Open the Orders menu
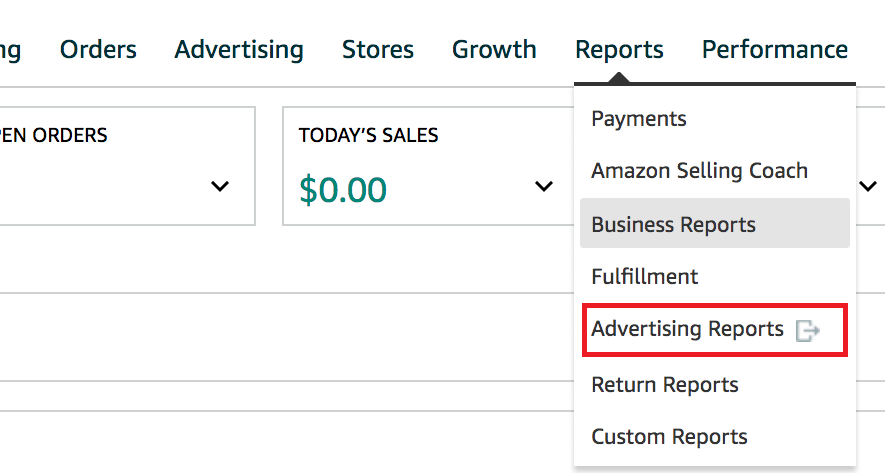891x473 pixels. (x=98, y=49)
